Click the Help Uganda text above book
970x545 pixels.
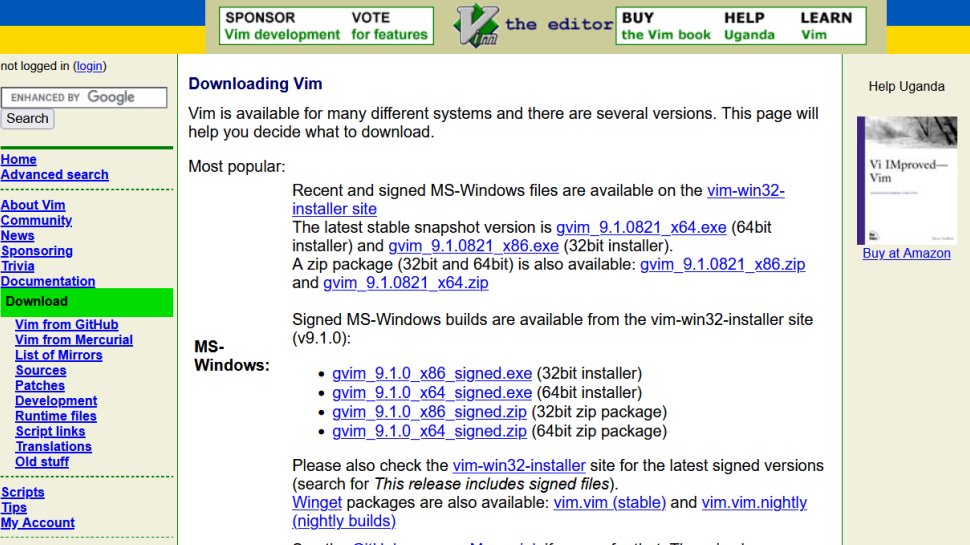(906, 87)
